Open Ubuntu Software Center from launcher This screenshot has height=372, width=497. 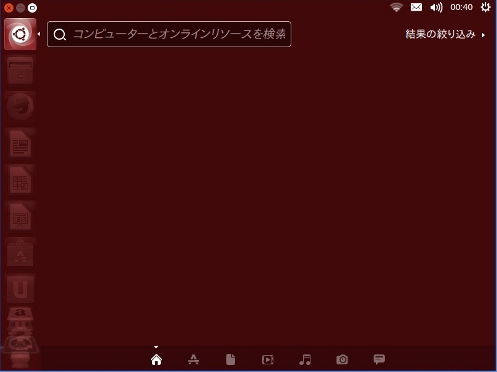pyautogui.click(x=20, y=253)
